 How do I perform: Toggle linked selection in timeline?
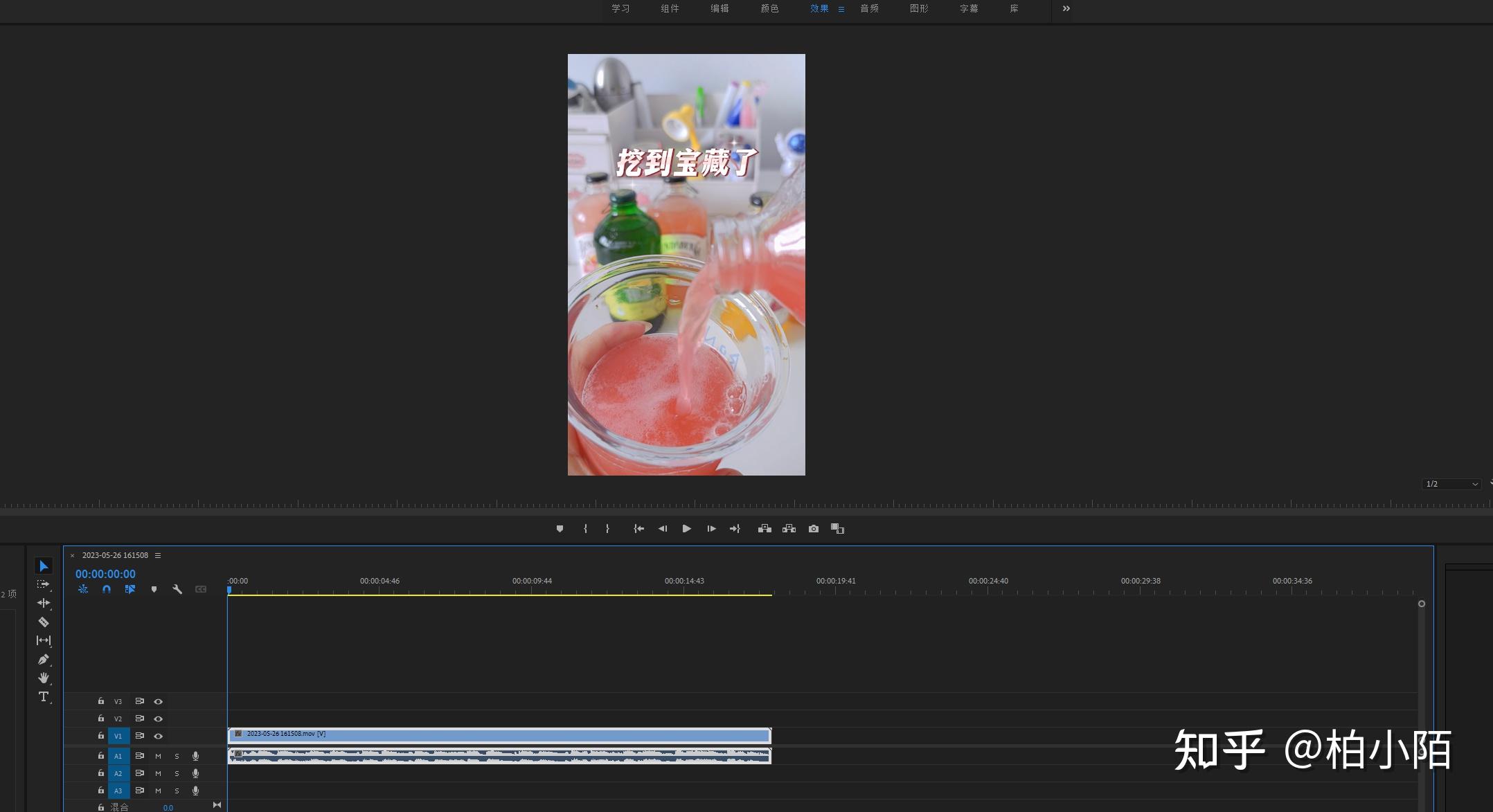[129, 589]
